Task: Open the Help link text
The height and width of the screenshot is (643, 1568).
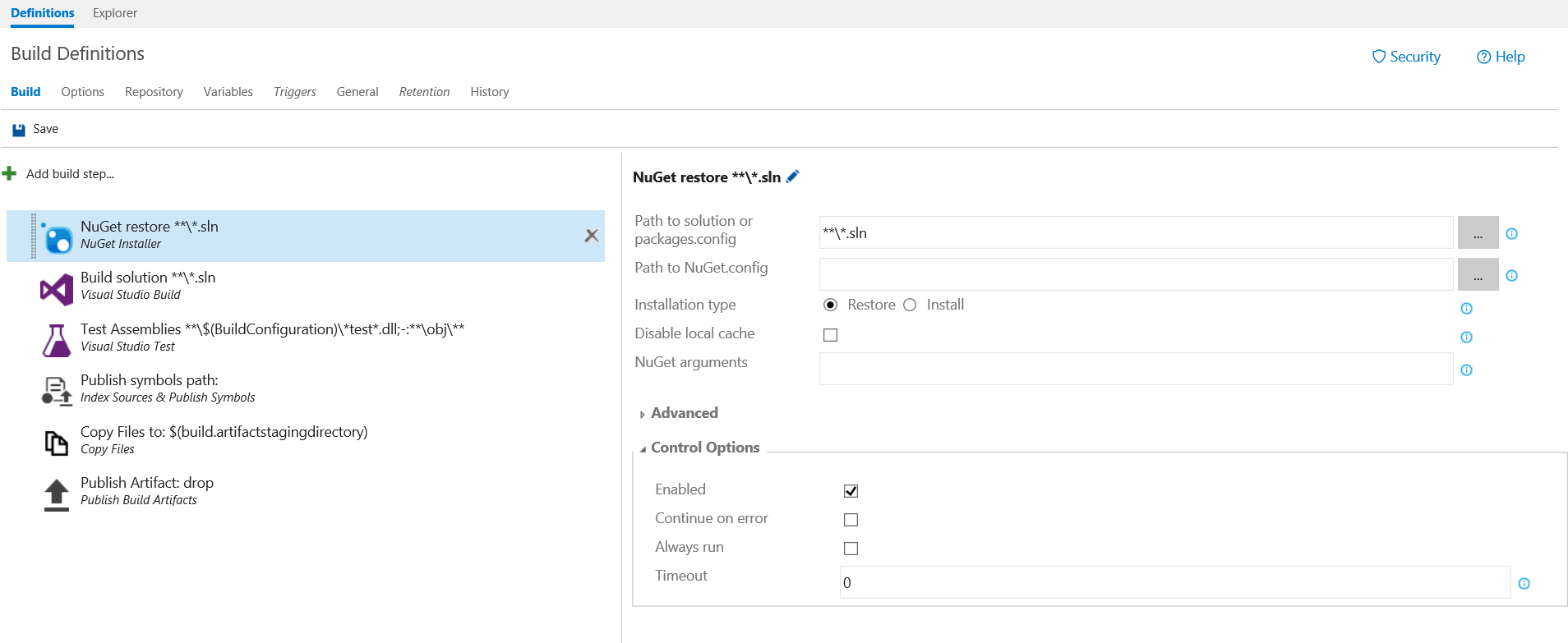Action: pyautogui.click(x=1510, y=57)
